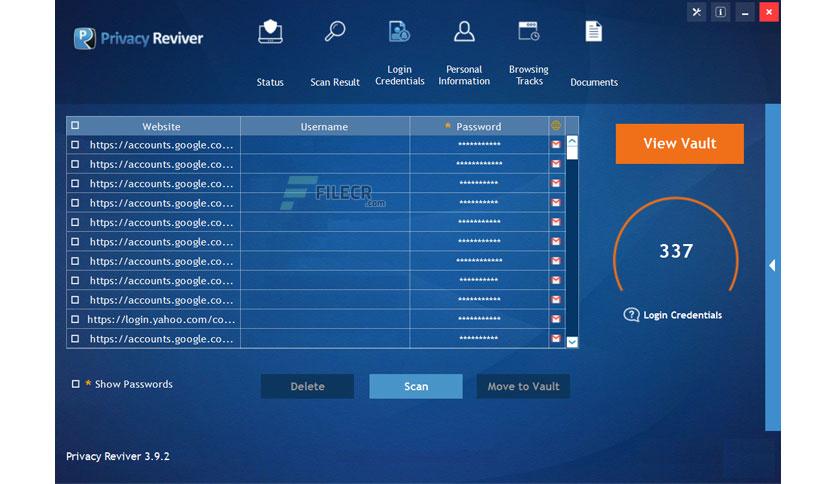Click the scroll up arrow of the list
This screenshot has width=836, height=484.
point(572,141)
